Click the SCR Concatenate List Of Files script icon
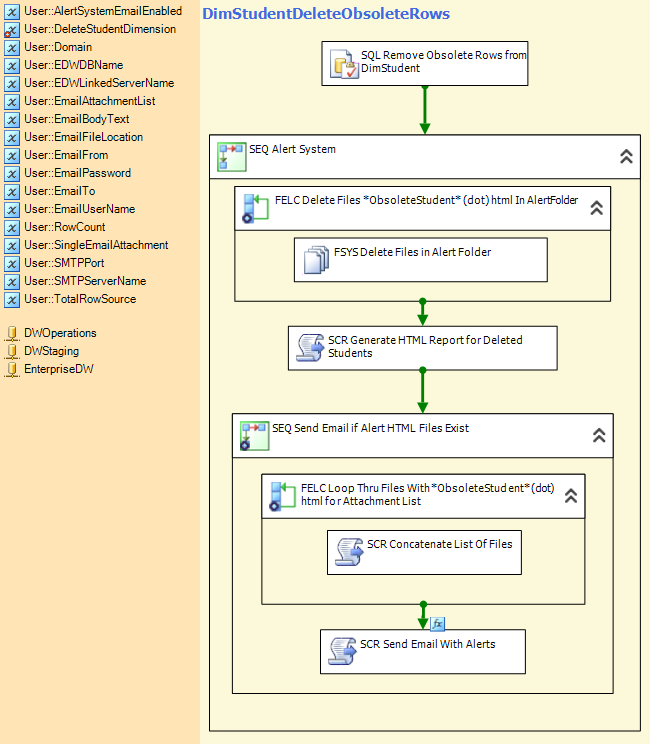Image resolution: width=650 pixels, height=744 pixels. coord(350,552)
